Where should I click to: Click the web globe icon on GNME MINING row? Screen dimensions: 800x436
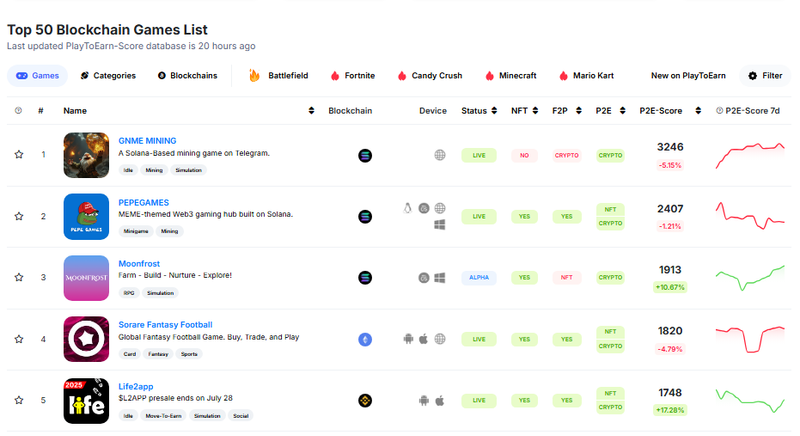(440, 155)
